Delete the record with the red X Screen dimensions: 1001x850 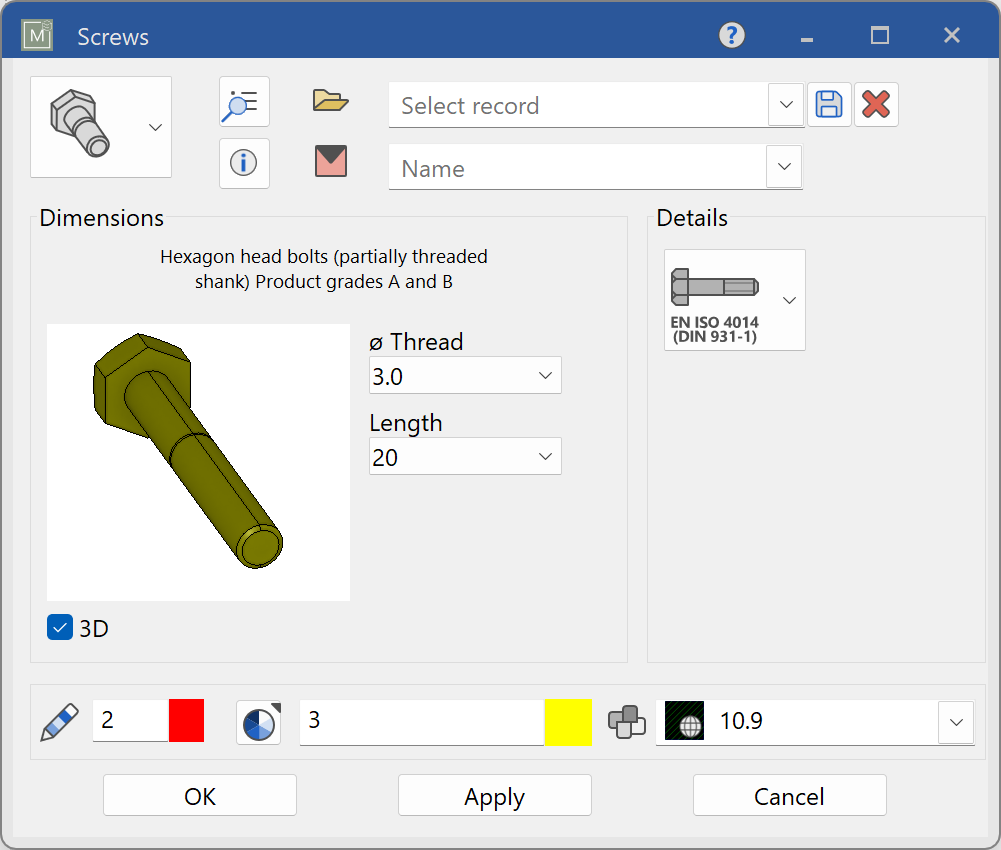(876, 104)
